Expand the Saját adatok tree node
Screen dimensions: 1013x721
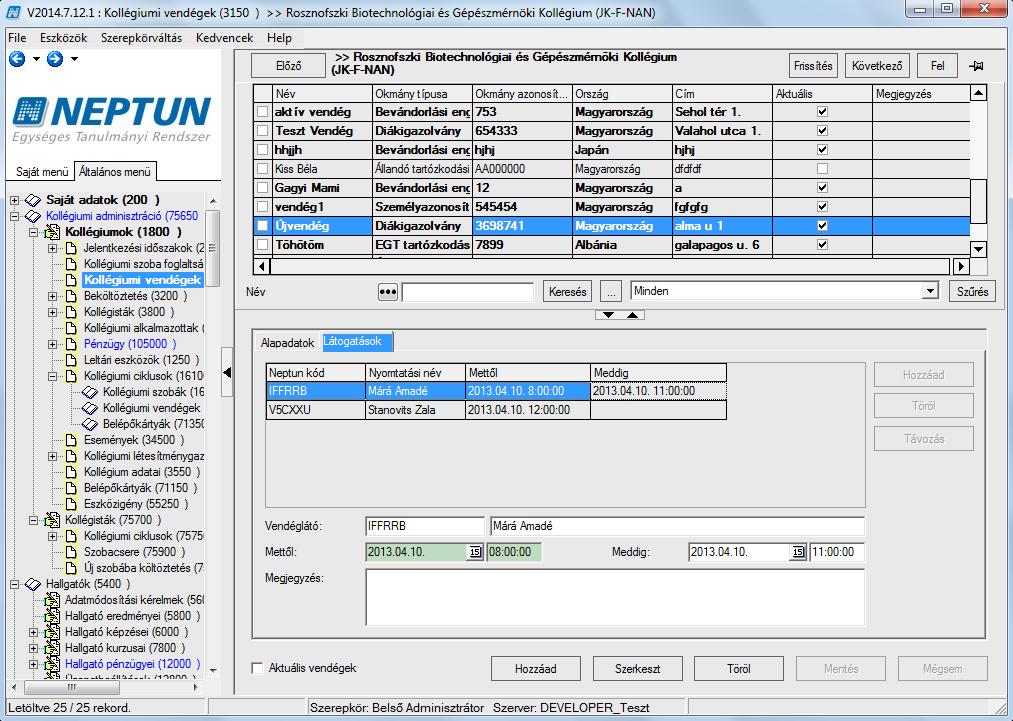click(14, 200)
